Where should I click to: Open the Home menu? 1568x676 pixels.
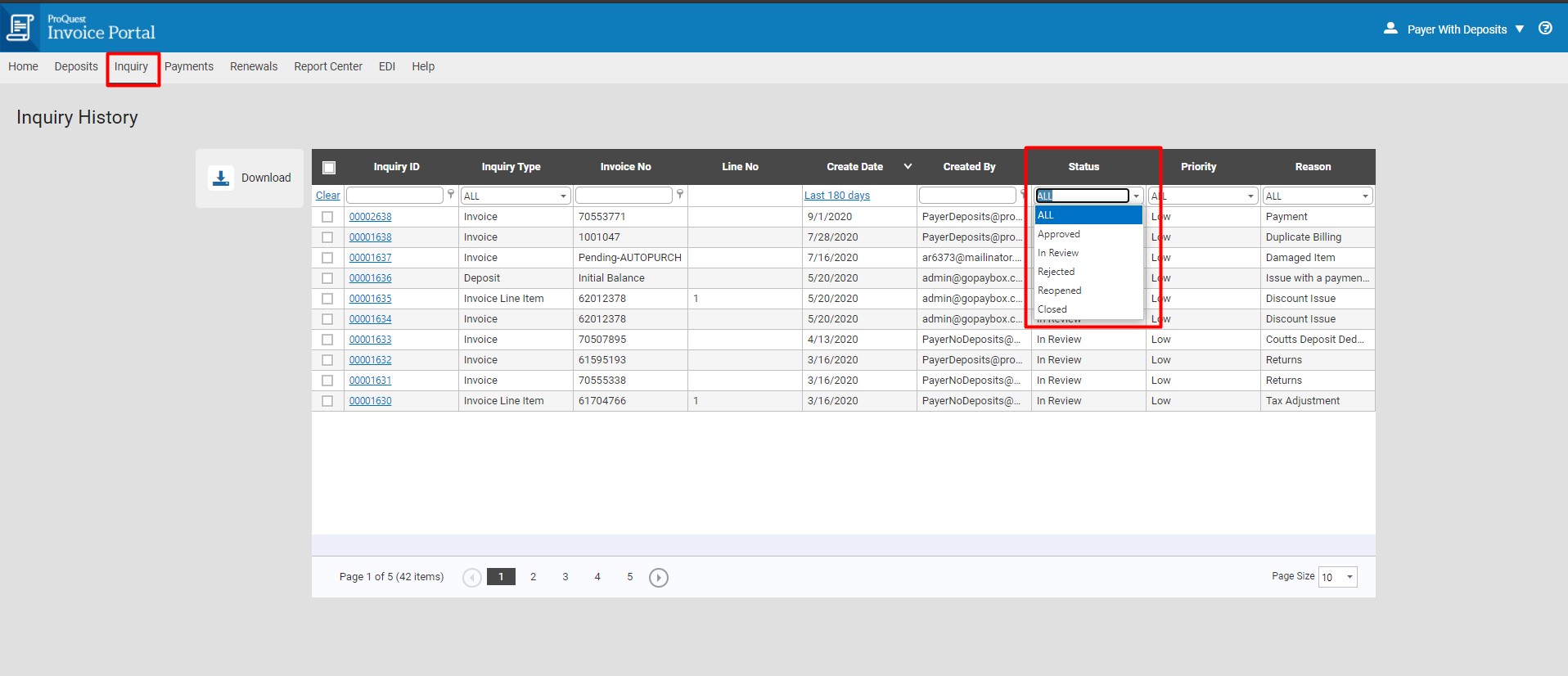point(23,66)
